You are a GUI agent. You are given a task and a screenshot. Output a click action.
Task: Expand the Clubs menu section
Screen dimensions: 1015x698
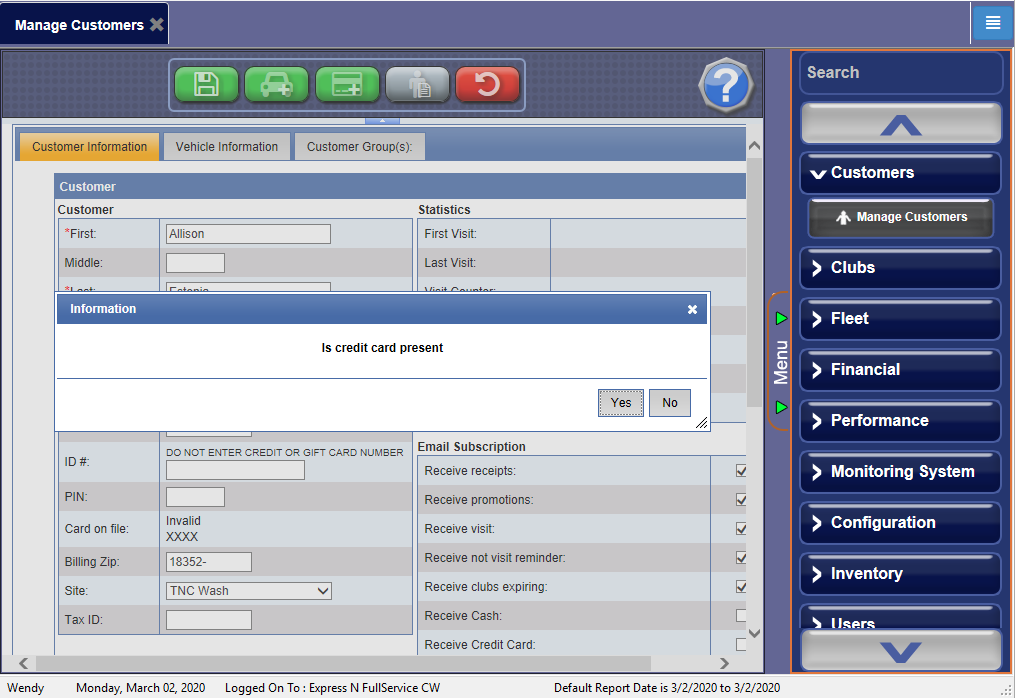pos(900,268)
